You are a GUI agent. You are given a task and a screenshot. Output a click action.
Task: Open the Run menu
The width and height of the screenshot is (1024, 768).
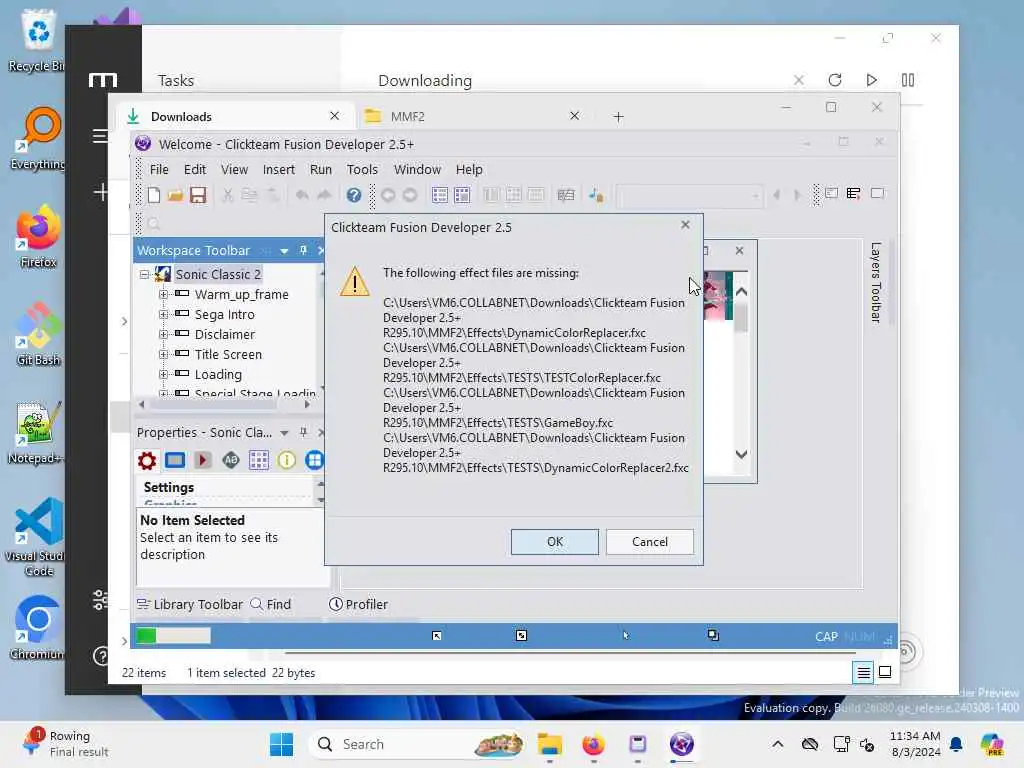(321, 169)
